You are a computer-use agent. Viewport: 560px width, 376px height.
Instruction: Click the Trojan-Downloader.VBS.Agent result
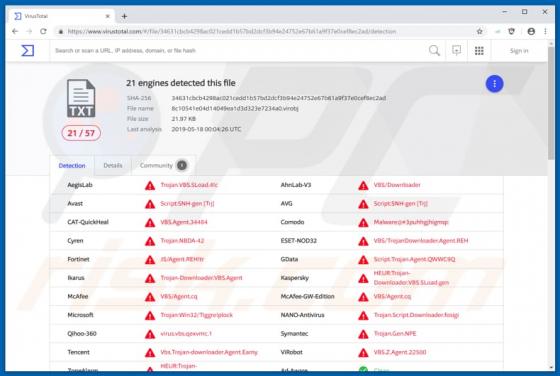click(201, 278)
